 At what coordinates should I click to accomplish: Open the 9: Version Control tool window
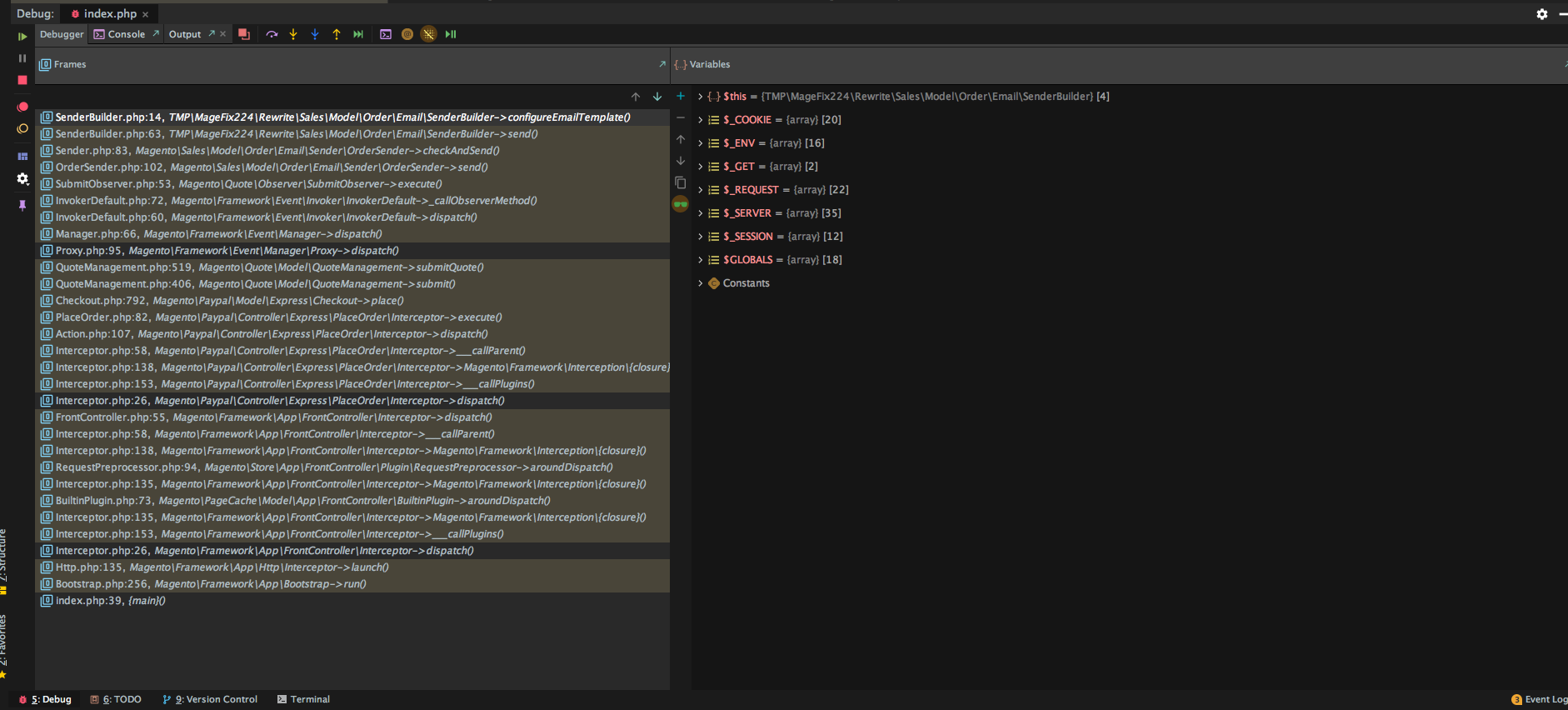tap(210, 699)
